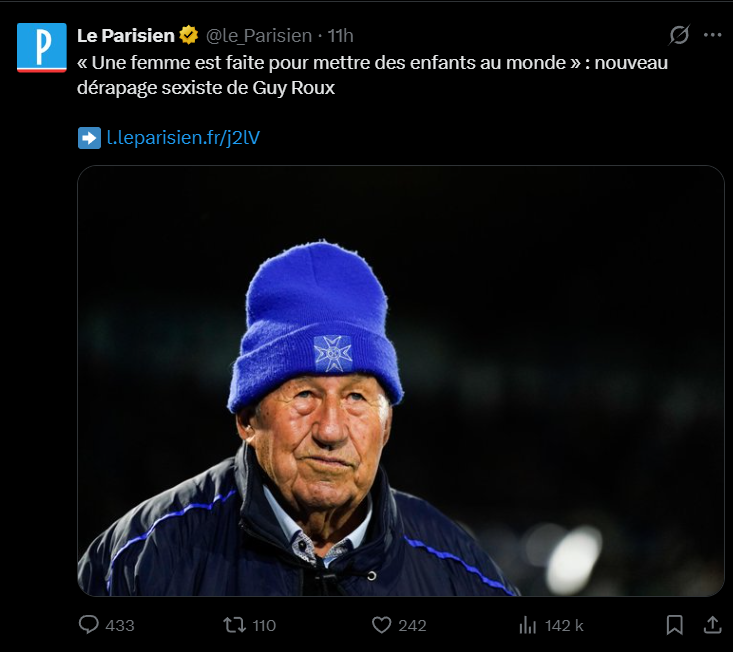Click the Le Parisien display name
Image resolution: width=733 pixels, height=652 pixels.
tap(124, 36)
